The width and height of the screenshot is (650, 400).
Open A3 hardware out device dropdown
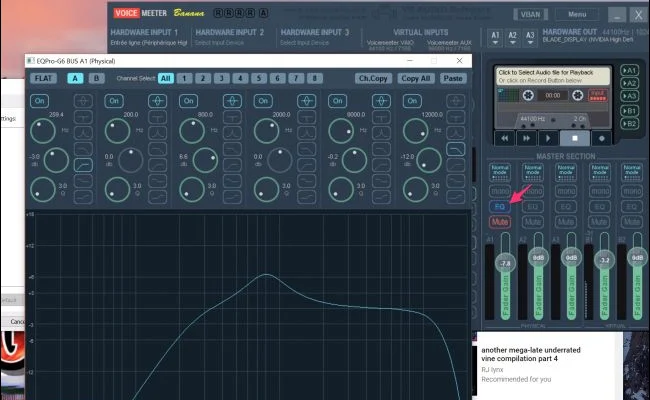coord(530,38)
